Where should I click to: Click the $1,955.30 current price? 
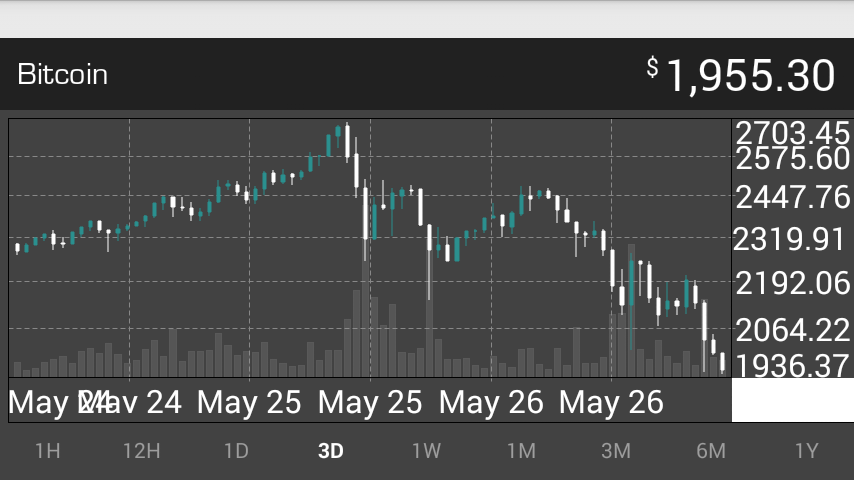[x=741, y=76]
